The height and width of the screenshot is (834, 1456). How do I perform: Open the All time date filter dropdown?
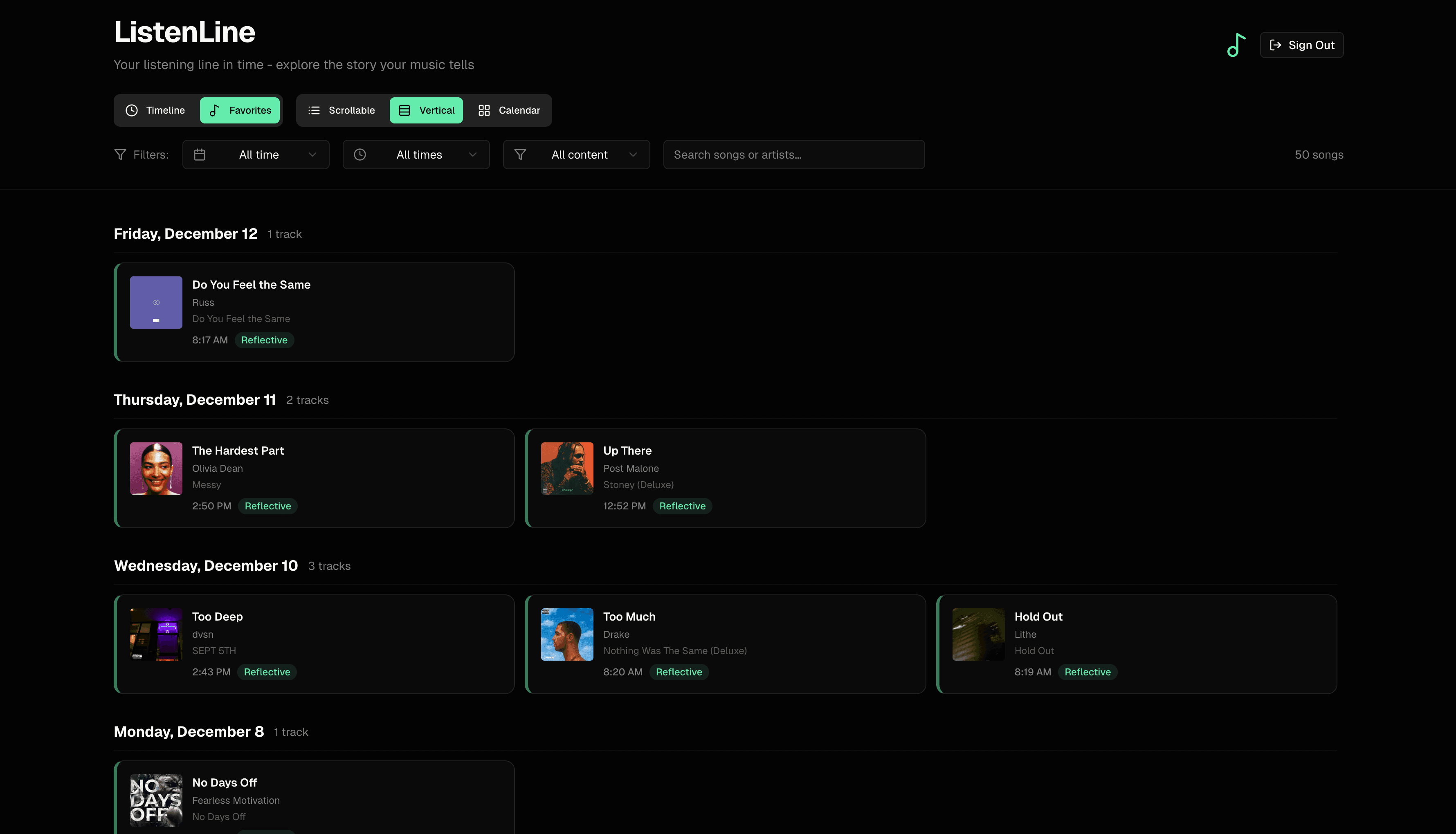[256, 154]
